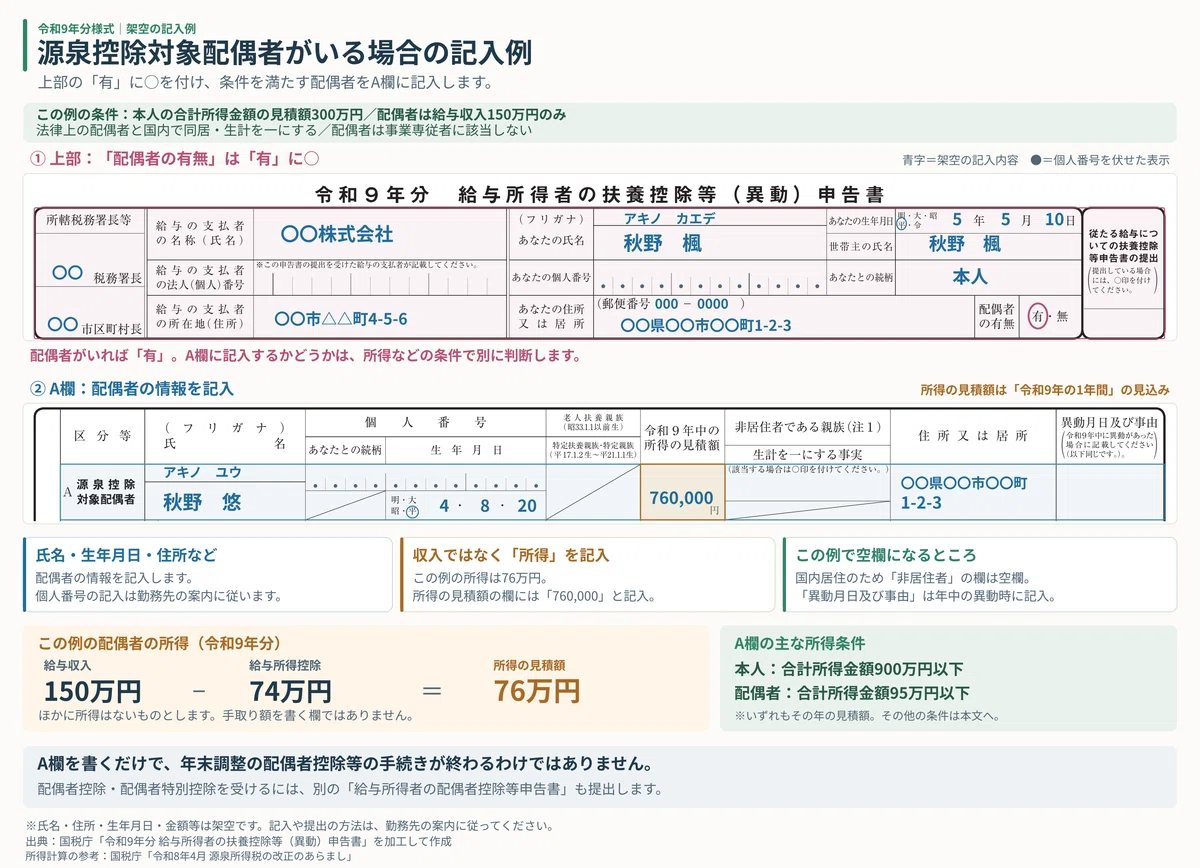Click the card title 収入ではなく「所得」を記入

(x=510, y=555)
